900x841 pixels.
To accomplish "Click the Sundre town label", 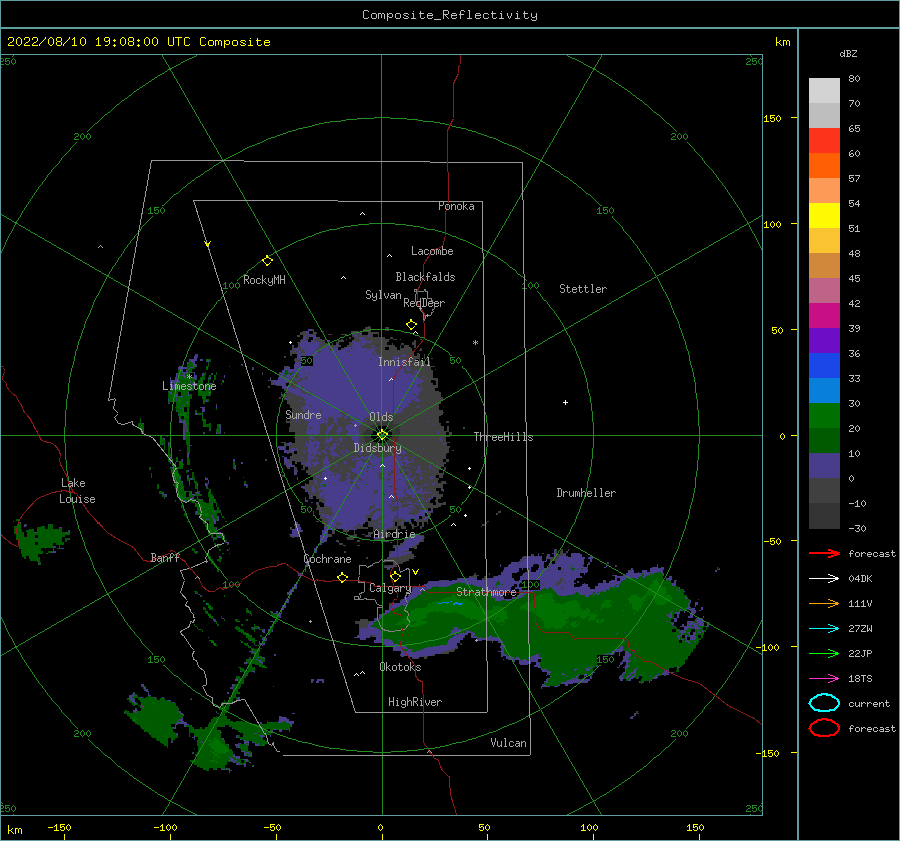I will 303,414.
